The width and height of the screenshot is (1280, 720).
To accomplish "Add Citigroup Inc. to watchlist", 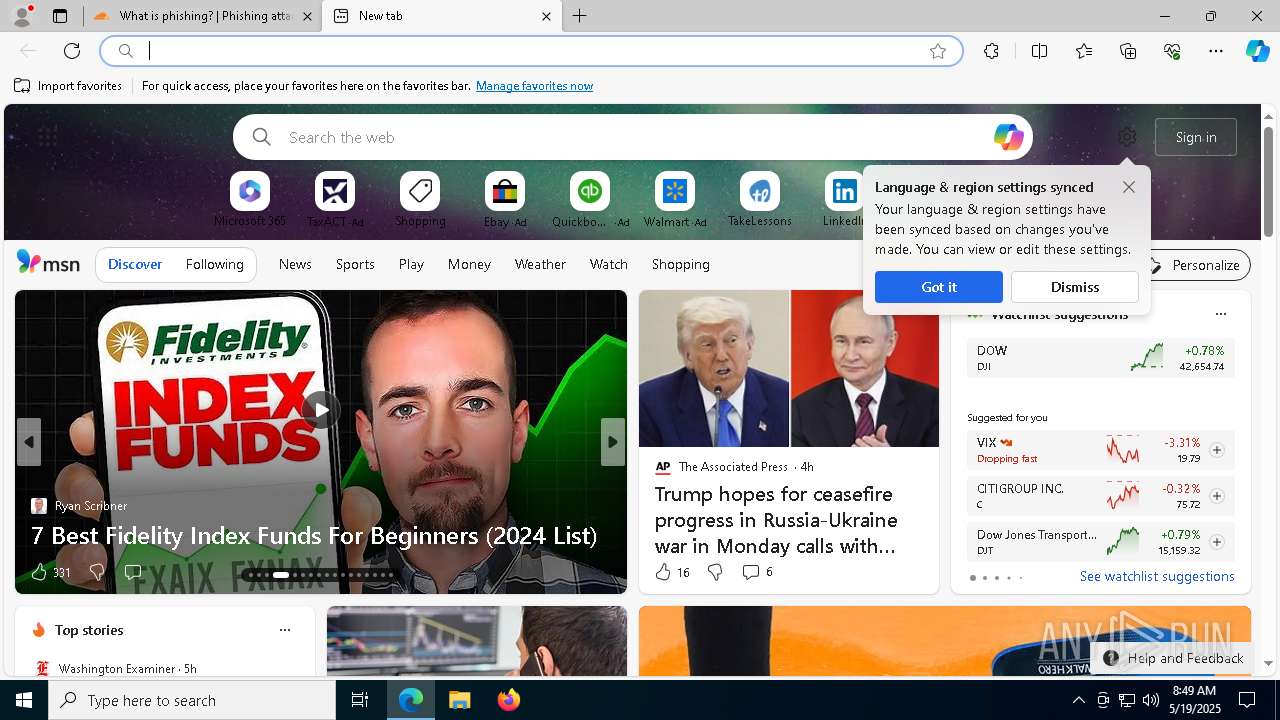I will tap(1217, 496).
